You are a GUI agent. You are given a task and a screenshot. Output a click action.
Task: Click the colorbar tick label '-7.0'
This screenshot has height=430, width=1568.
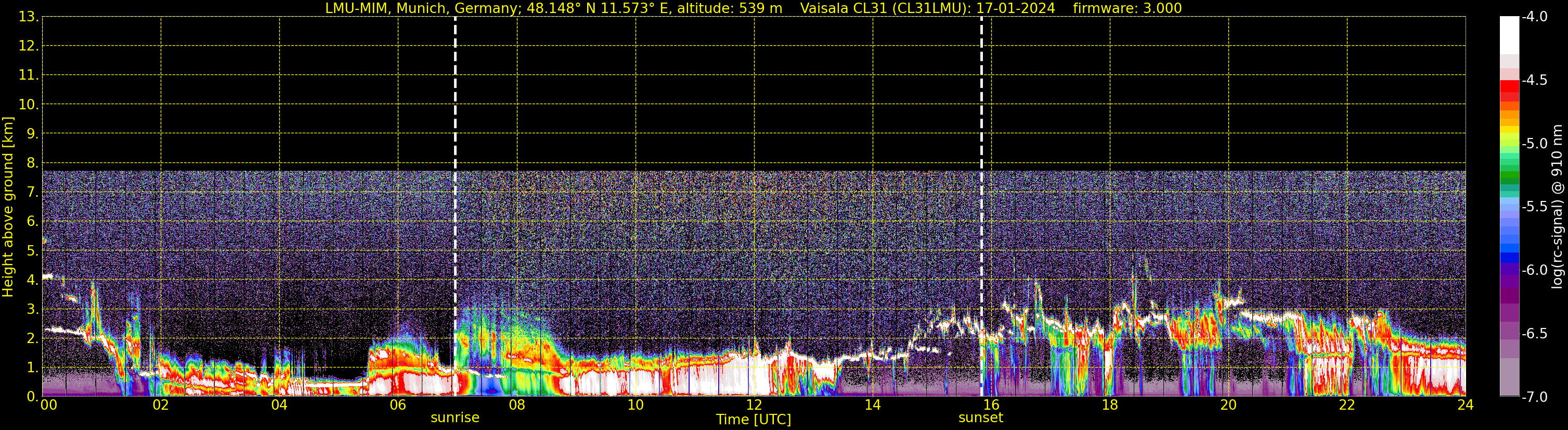click(1535, 397)
